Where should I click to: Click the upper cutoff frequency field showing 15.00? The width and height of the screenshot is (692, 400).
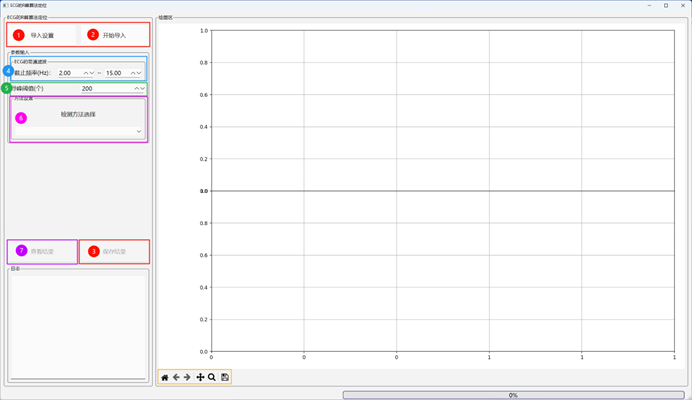click(115, 73)
